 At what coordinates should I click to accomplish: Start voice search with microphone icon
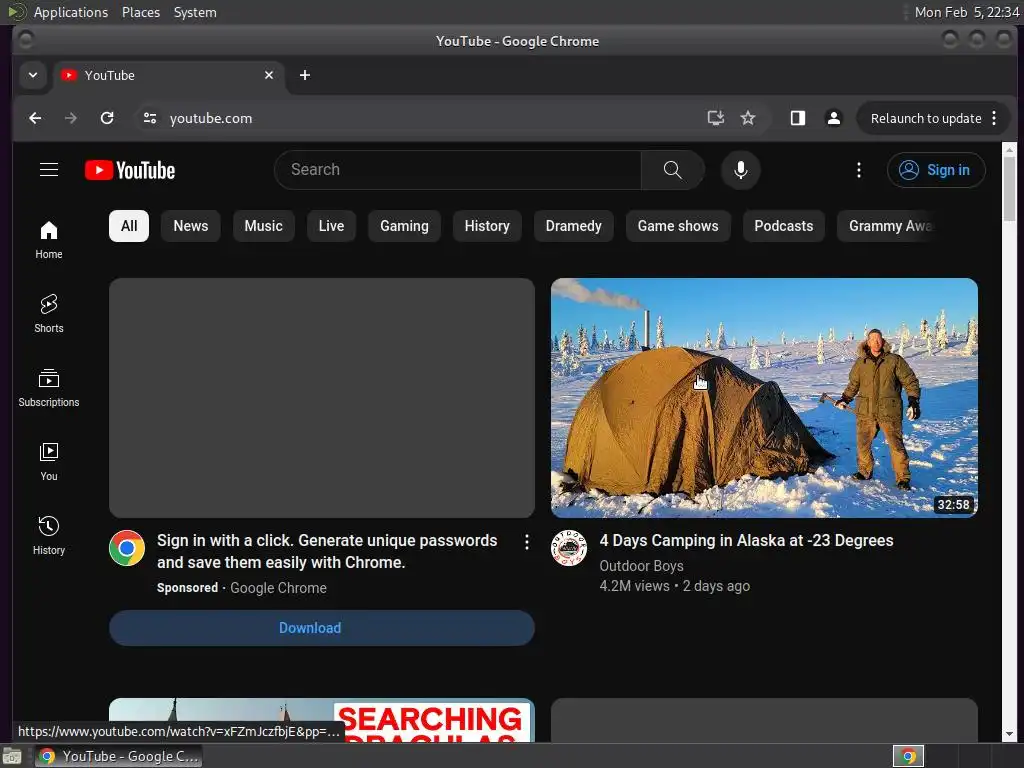[741, 170]
